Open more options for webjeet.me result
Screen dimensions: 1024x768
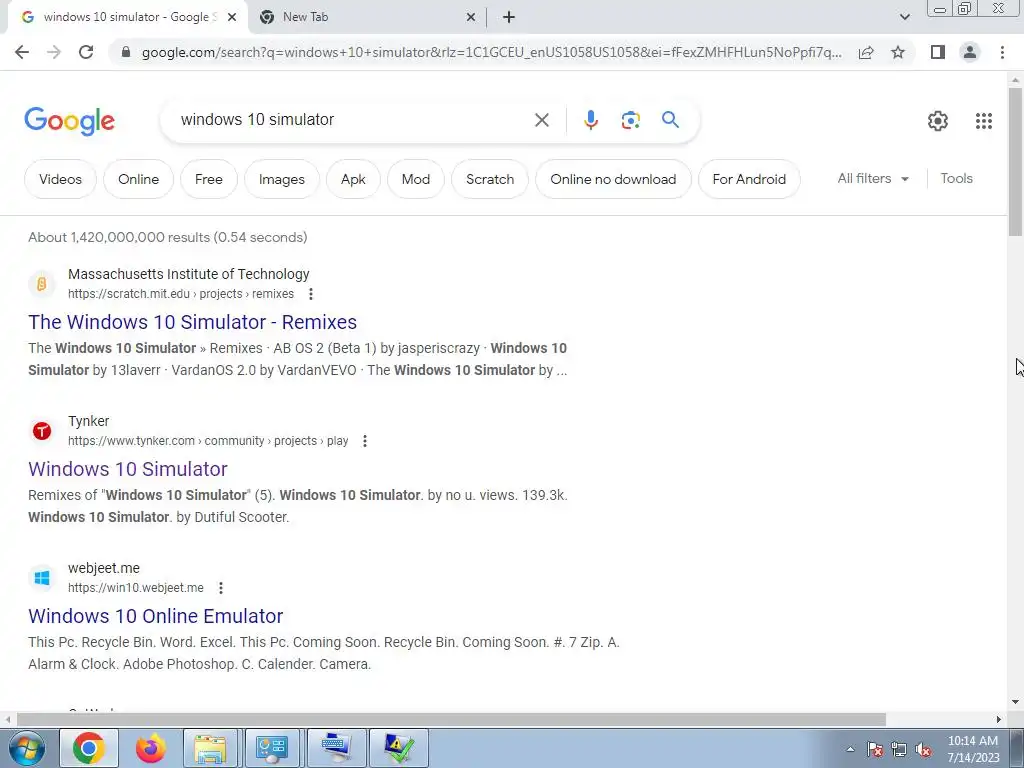coord(221,588)
